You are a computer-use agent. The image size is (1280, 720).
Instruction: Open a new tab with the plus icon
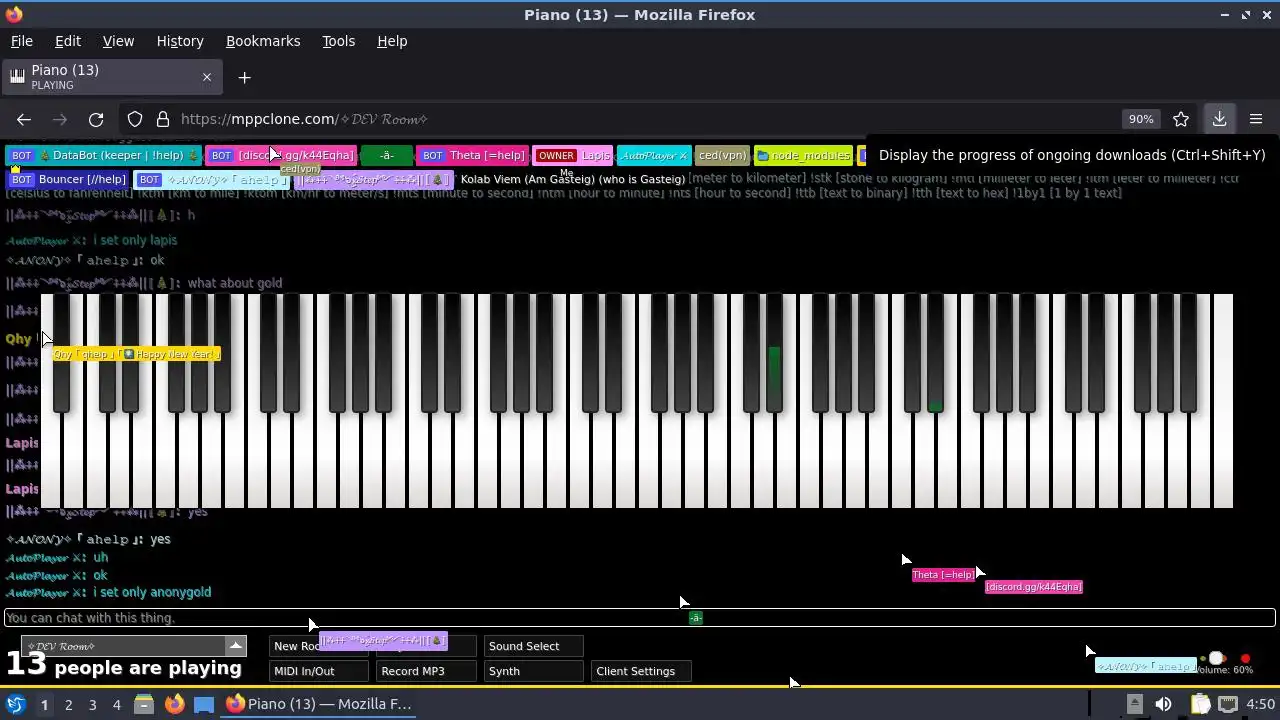[244, 77]
